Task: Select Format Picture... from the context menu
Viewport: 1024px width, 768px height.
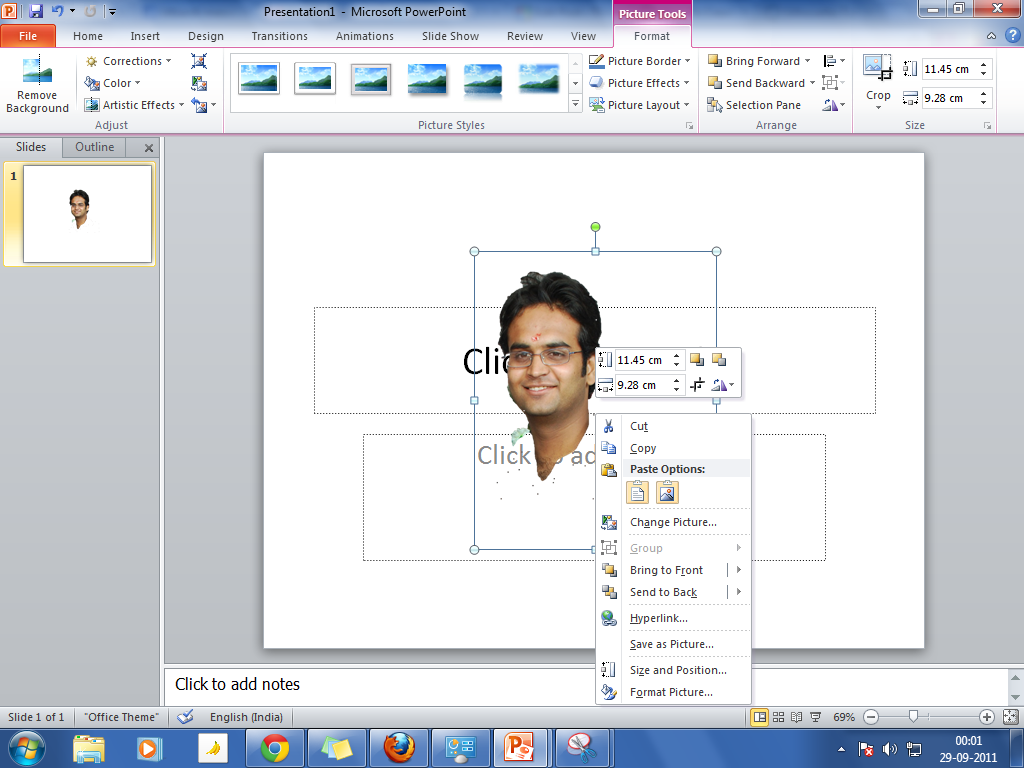Action: pyautogui.click(x=671, y=692)
